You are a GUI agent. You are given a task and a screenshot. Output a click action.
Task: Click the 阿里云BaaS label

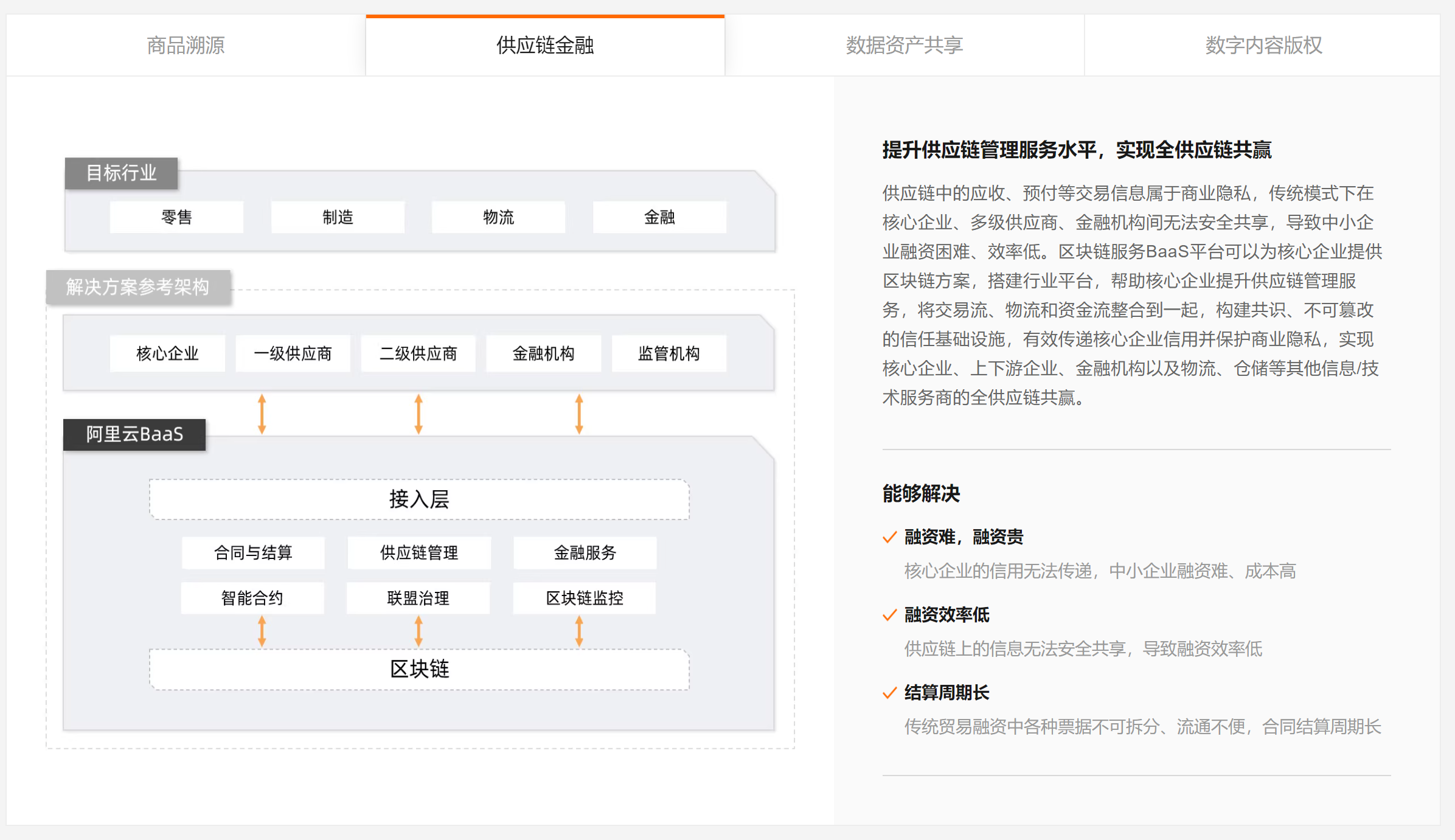click(x=134, y=434)
